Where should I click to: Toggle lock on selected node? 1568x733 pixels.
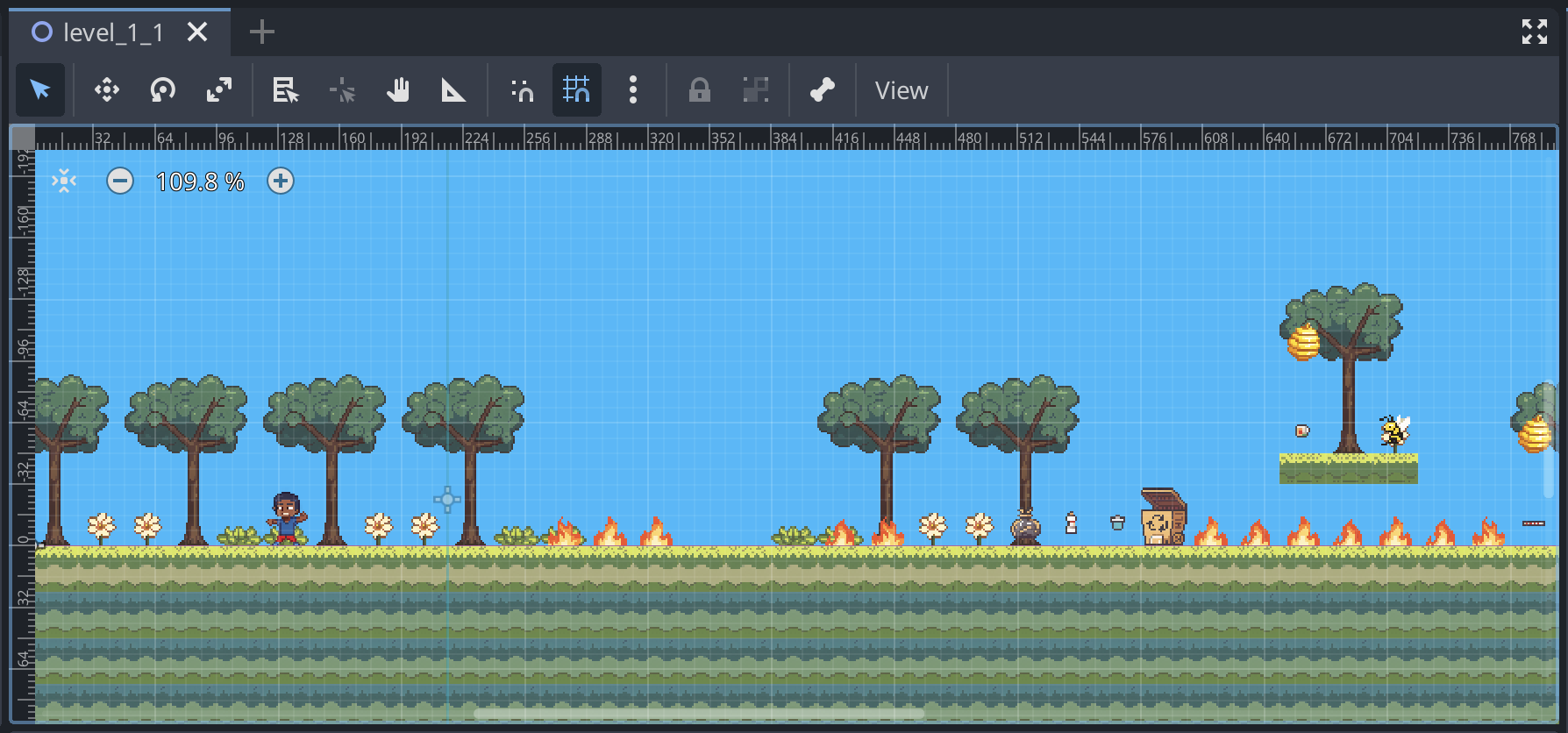699,90
